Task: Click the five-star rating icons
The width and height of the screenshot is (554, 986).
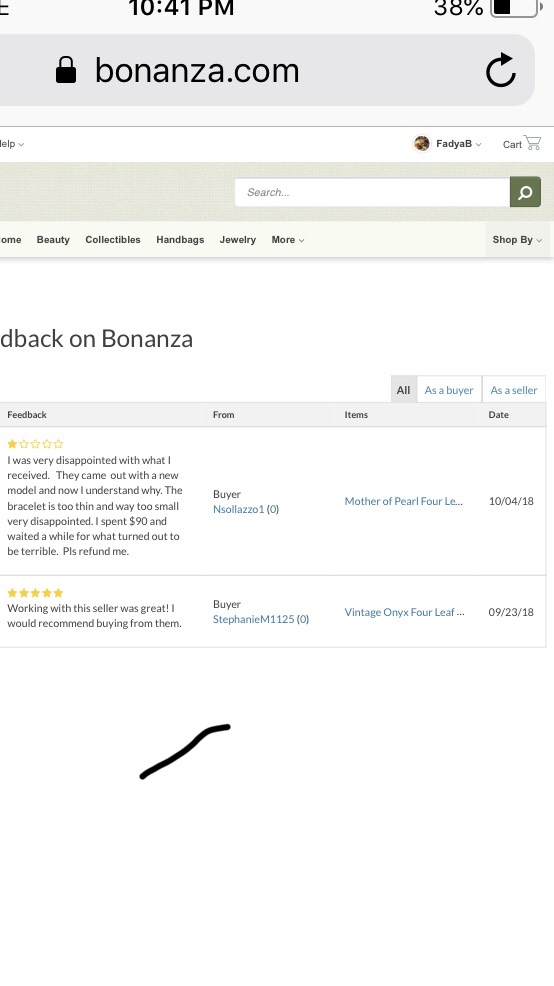Action: 35,593
